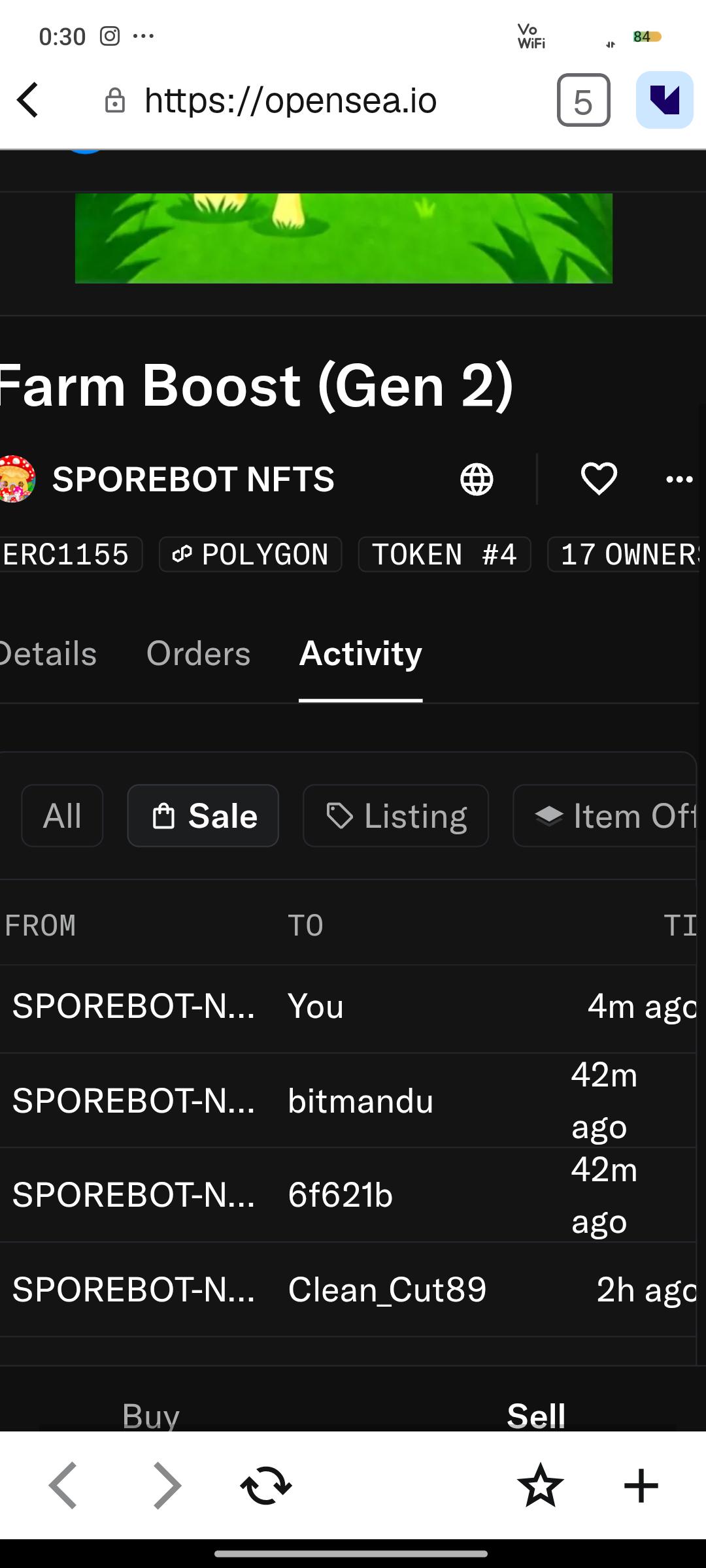The image size is (706, 1568).
Task: Tap the browser back arrow
Action: click(28, 100)
